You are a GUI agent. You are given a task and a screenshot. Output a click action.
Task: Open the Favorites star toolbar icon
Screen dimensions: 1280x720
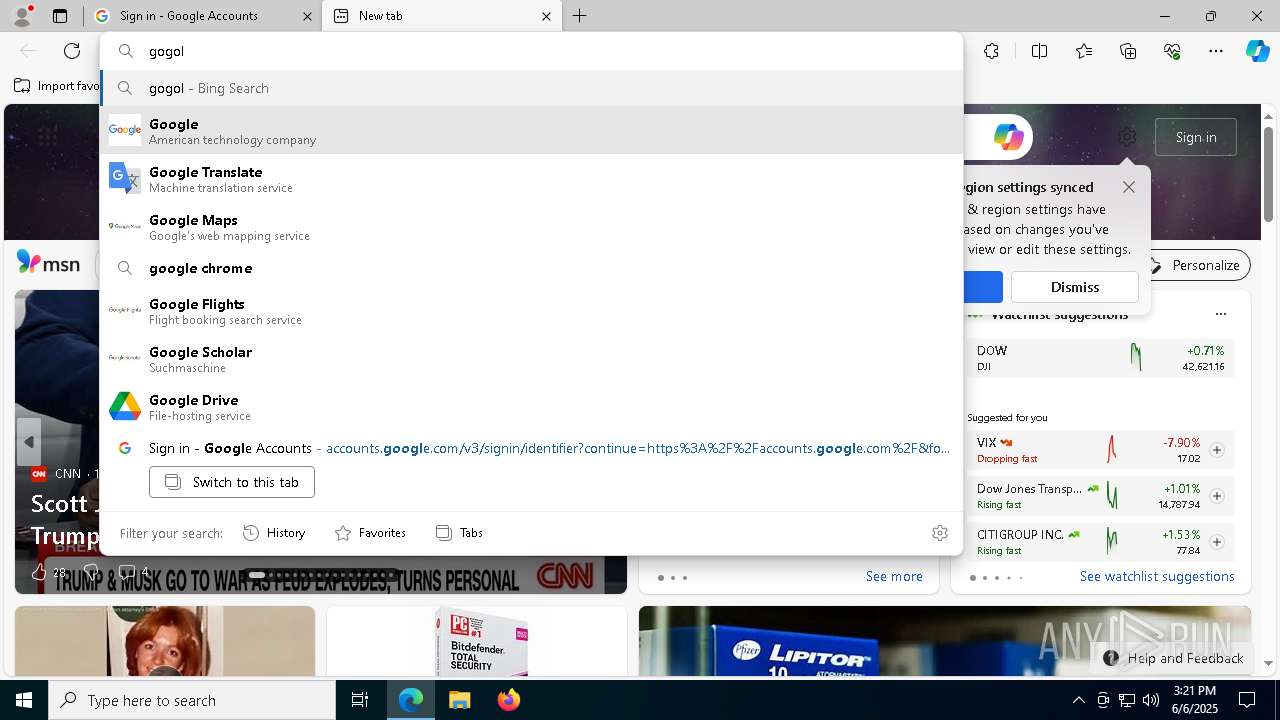(x=1084, y=51)
